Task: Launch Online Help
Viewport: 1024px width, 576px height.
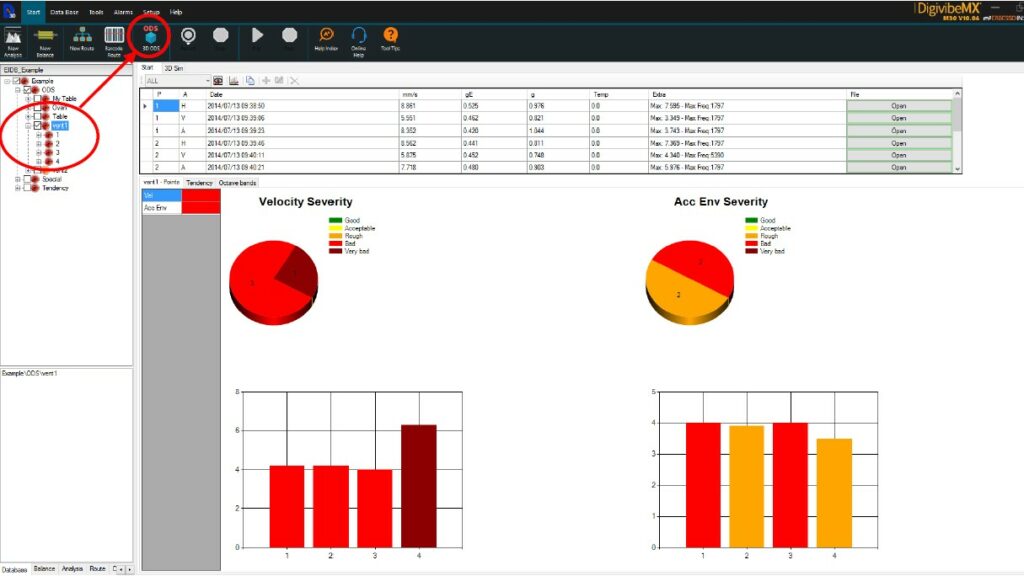Action: 360,36
